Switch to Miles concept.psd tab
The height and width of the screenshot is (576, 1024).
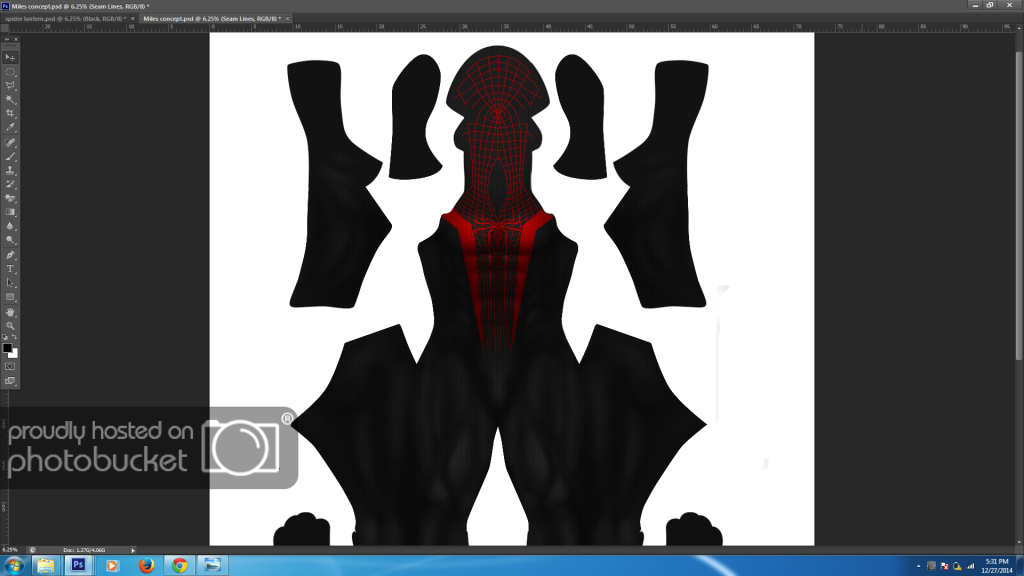click(x=212, y=19)
